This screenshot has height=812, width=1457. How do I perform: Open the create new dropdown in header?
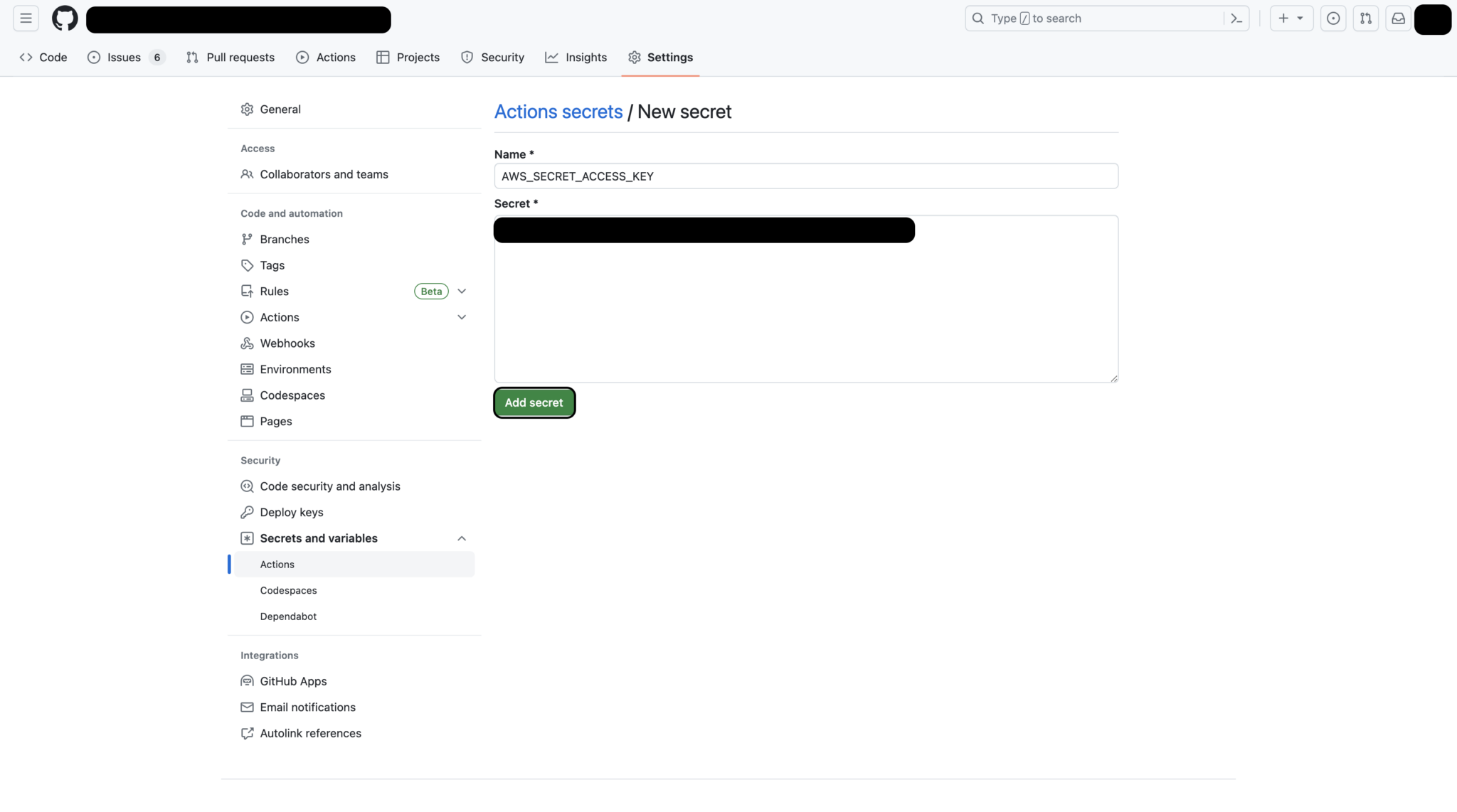(x=1291, y=18)
